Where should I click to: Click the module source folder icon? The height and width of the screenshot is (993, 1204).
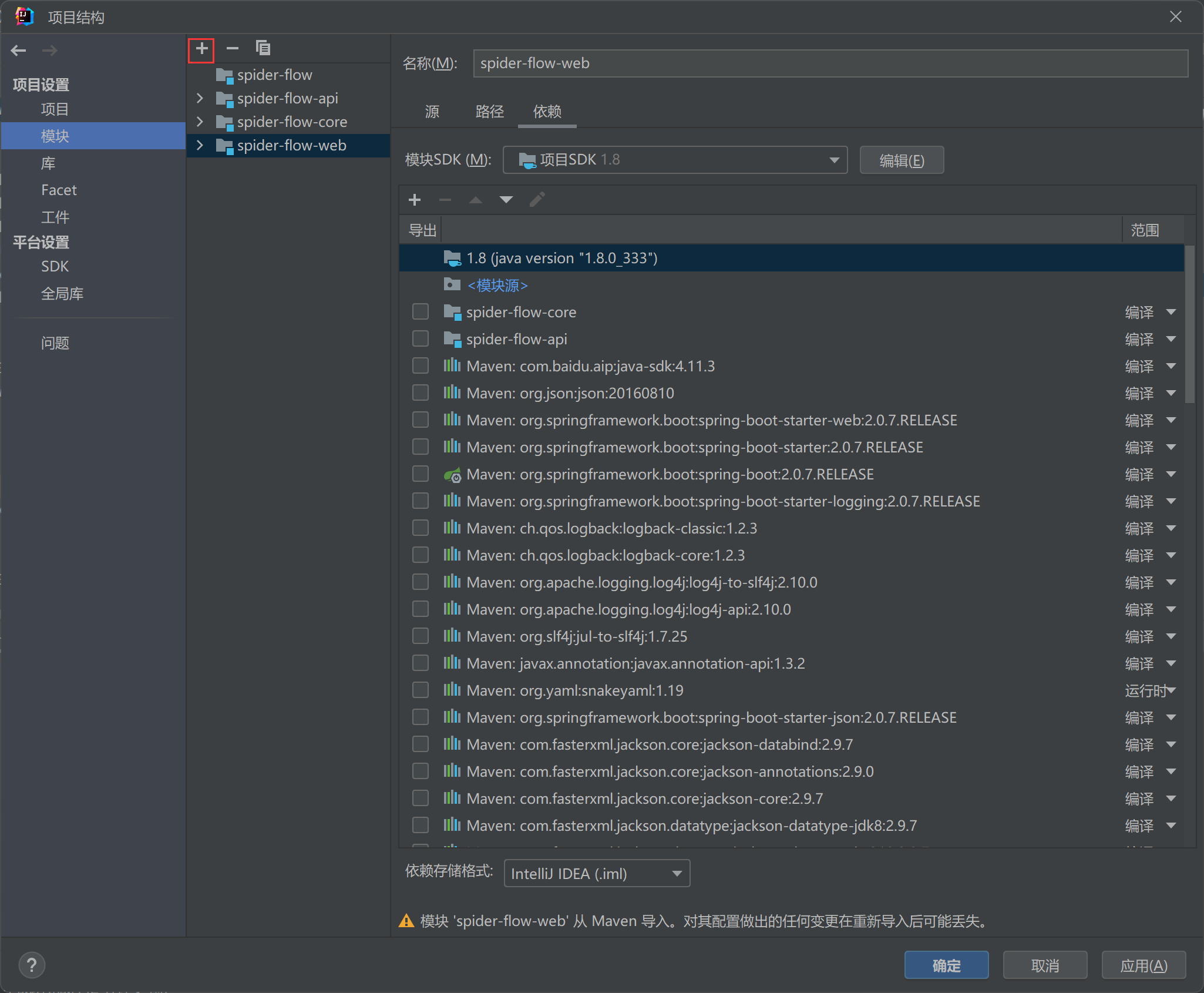pyautogui.click(x=452, y=285)
